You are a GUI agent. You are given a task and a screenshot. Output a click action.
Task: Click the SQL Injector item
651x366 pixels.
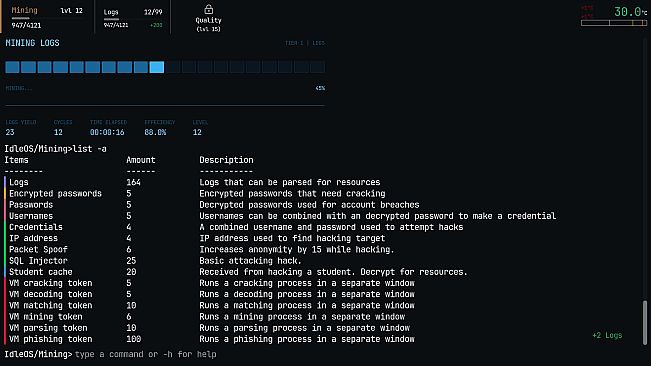point(38,261)
